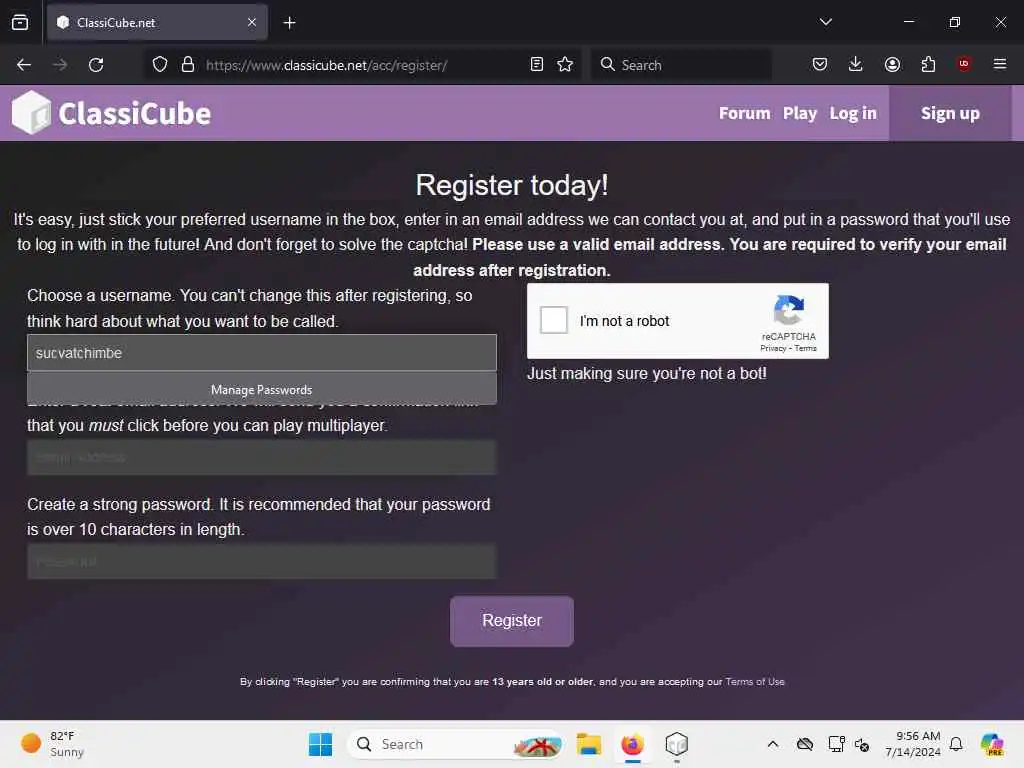
Task: Open the Windows Start menu
Action: 320,744
